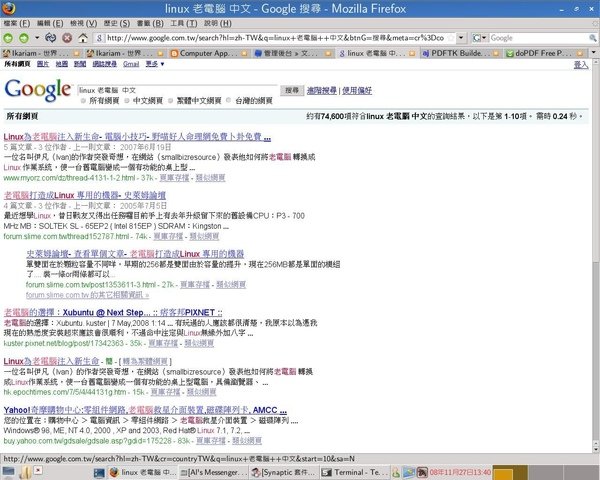Focus the Google search field with 'linux 老電腦 中文'
The width and height of the screenshot is (600, 480).
(x=178, y=90)
